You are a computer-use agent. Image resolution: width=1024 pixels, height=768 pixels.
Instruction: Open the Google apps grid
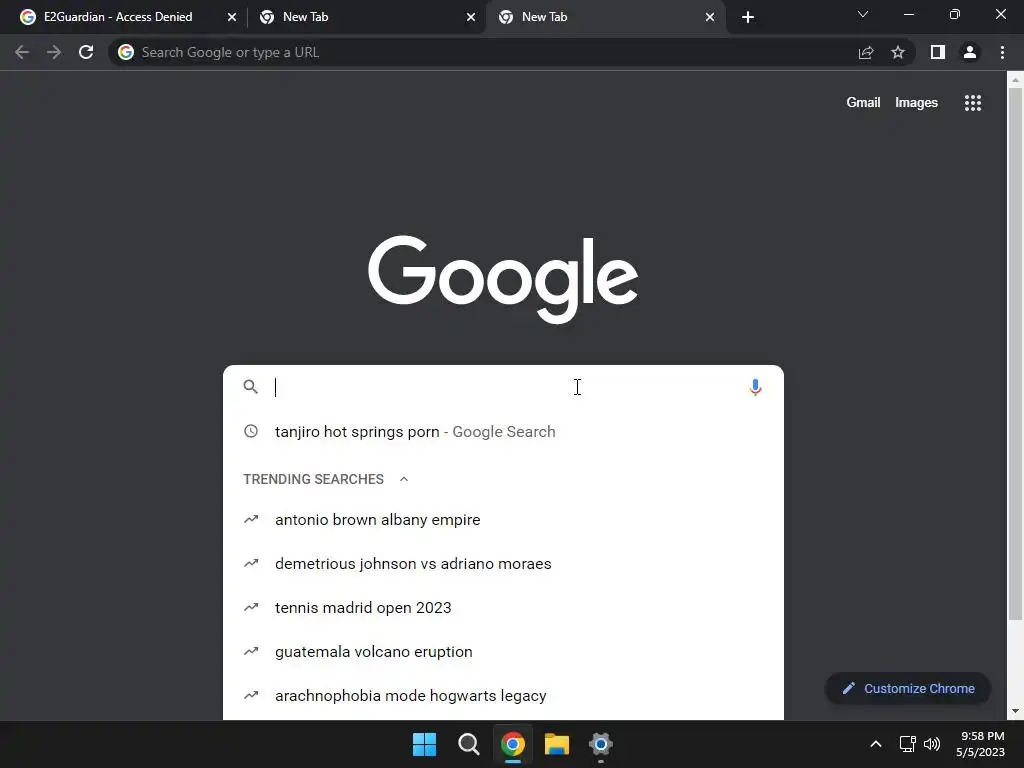[972, 103]
